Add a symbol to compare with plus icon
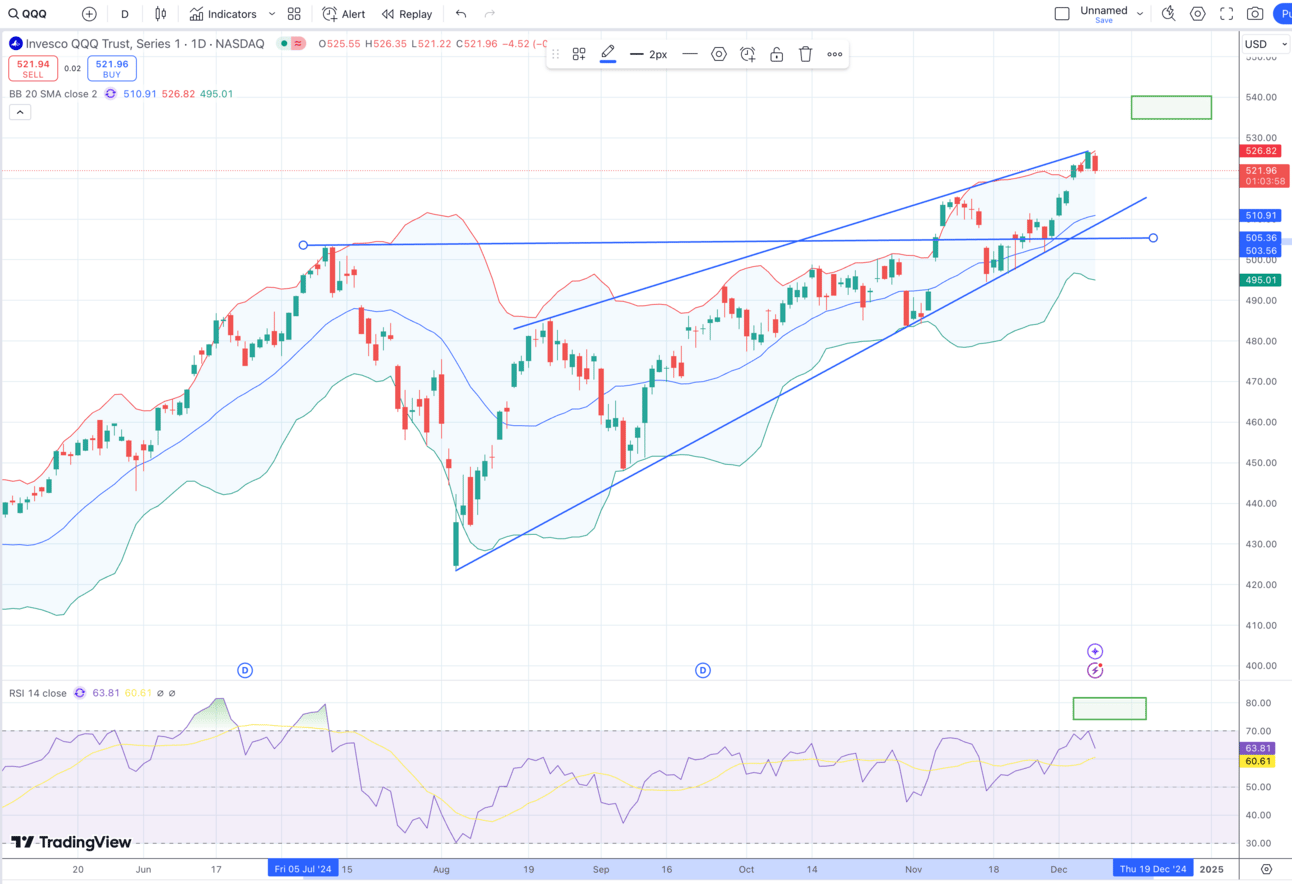Screen dimensions: 1292x884 tap(89, 14)
